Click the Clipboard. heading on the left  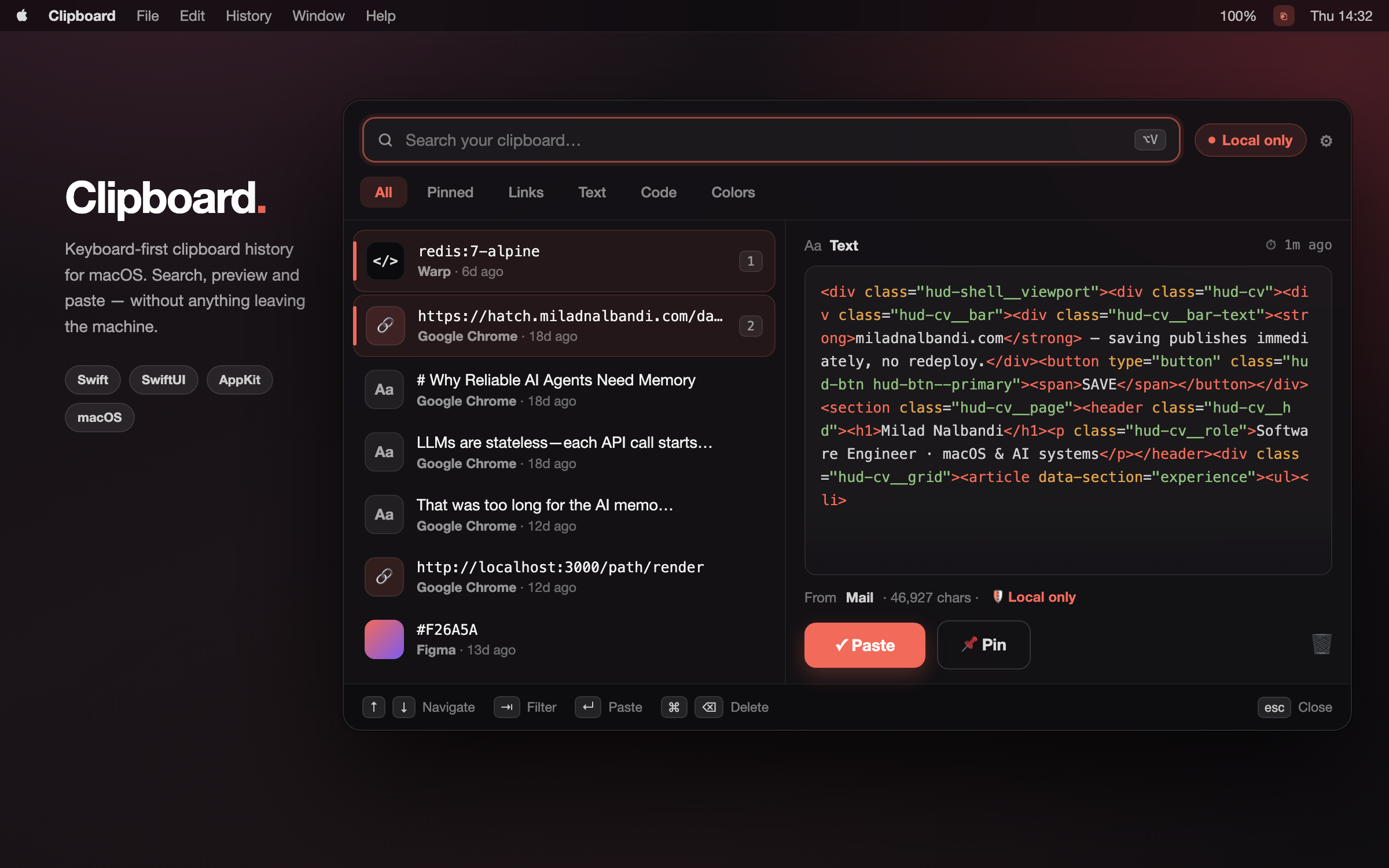pyautogui.click(x=166, y=198)
